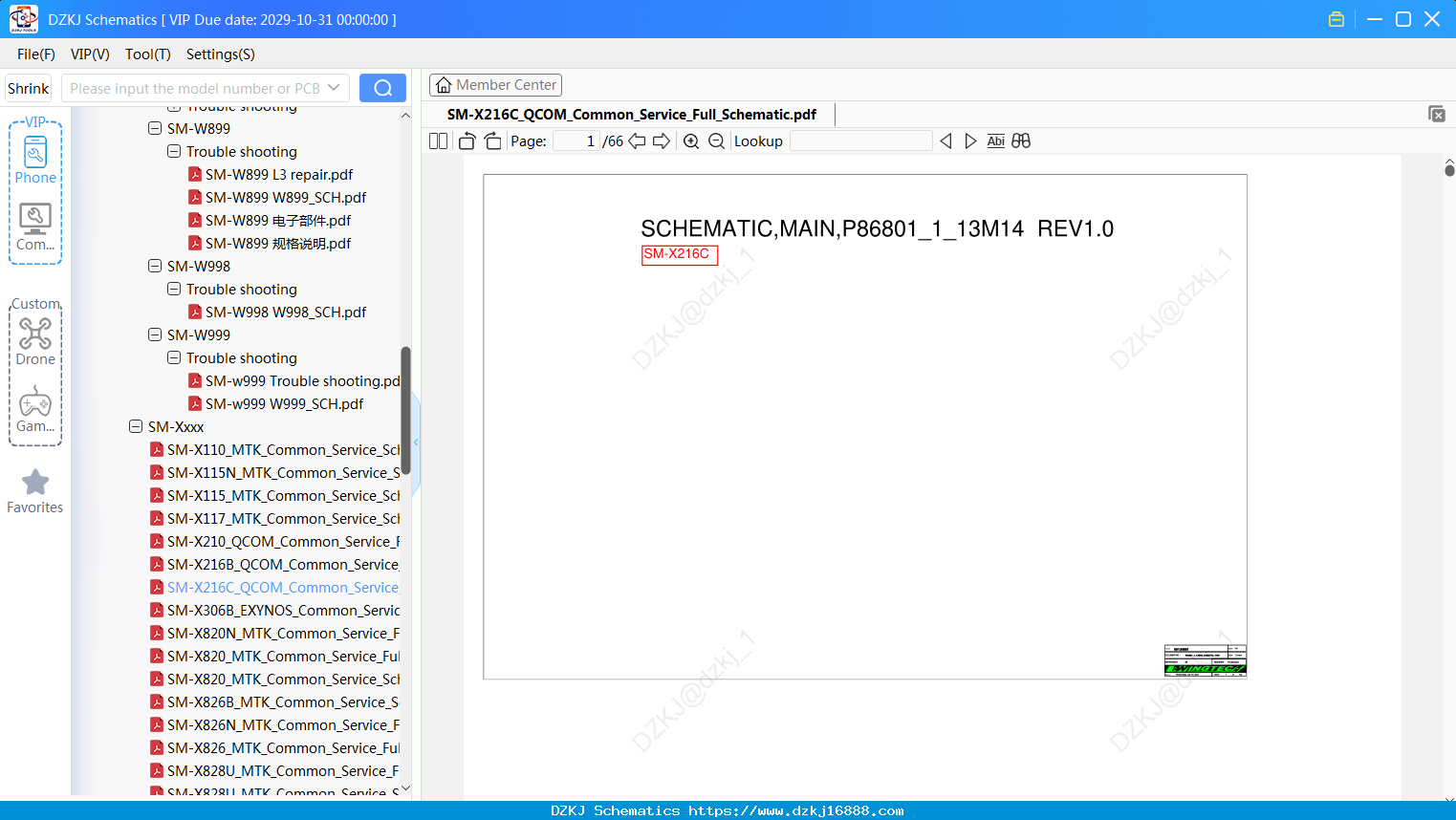The image size is (1456, 820).
Task: Open the File(F) menu
Action: click(x=36, y=54)
